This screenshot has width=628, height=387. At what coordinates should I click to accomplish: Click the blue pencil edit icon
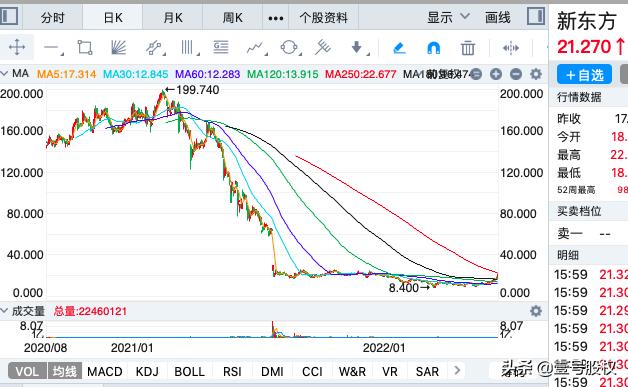click(399, 48)
